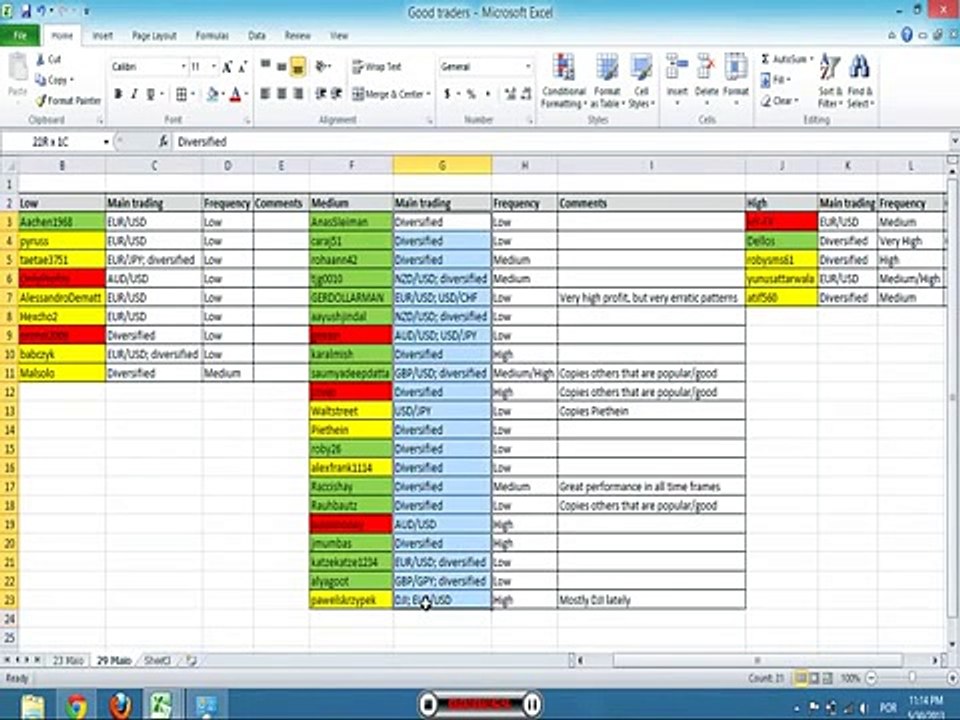Open Google Chrome from taskbar

77,705
